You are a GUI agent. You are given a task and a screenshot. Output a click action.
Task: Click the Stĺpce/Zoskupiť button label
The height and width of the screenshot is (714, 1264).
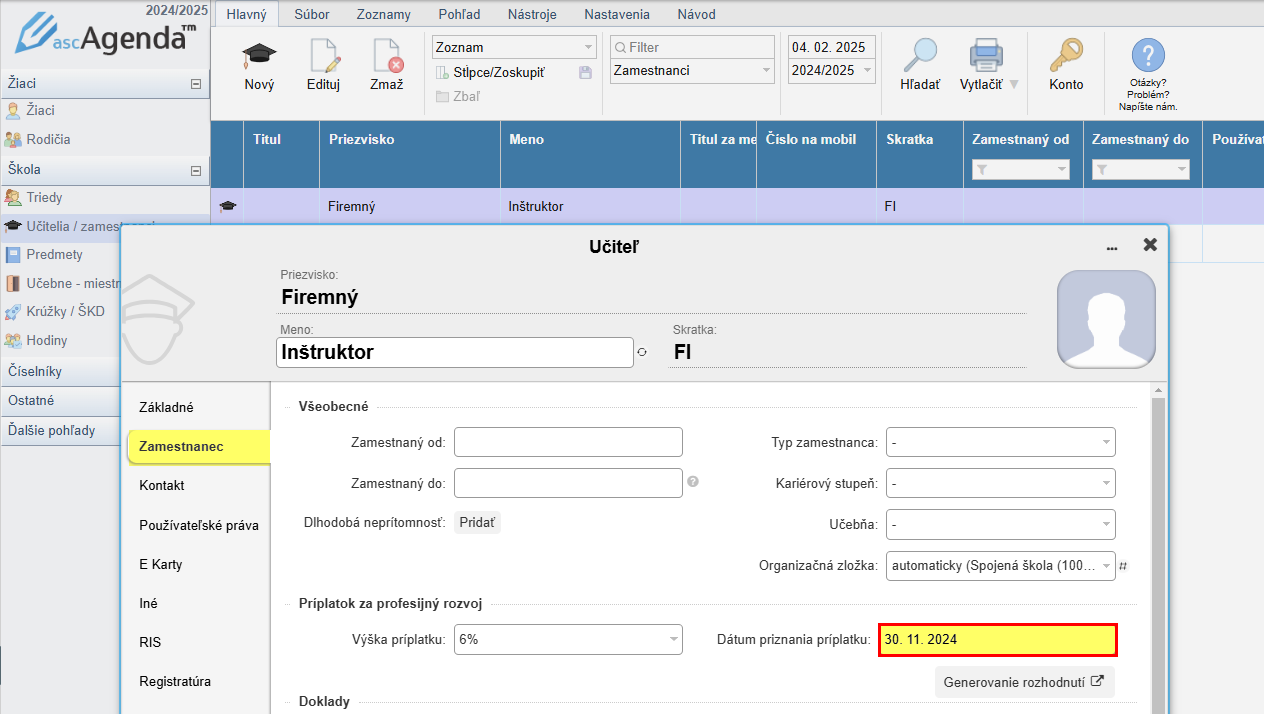pyautogui.click(x=499, y=73)
